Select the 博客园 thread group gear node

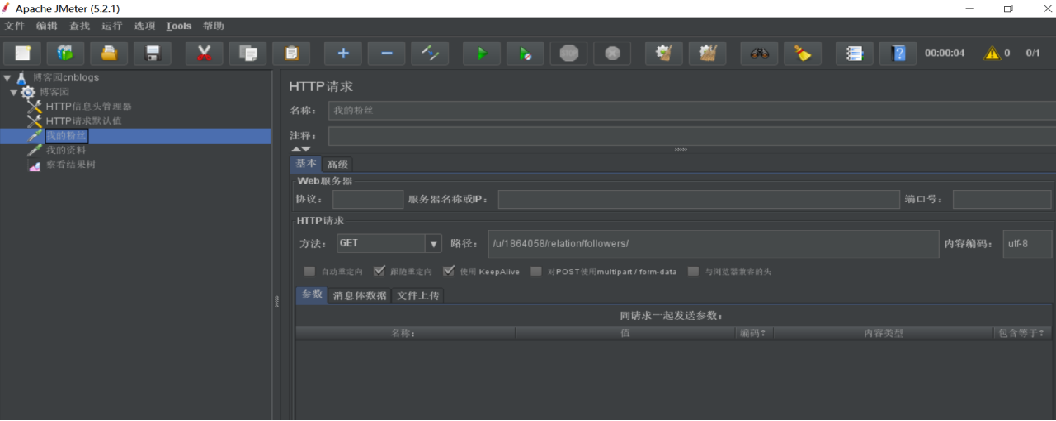pos(55,92)
